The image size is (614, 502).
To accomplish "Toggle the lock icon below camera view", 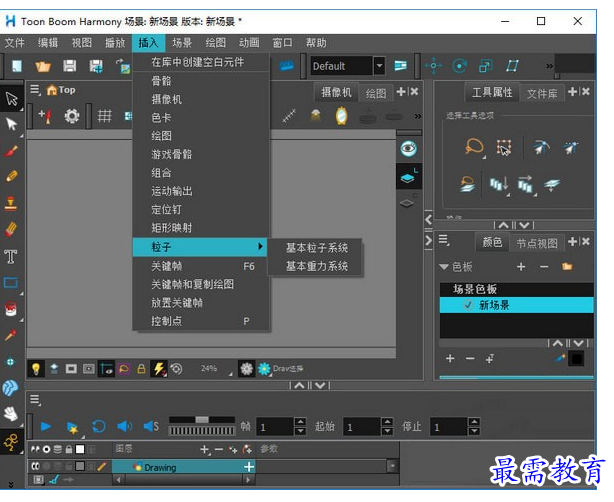I will (141, 368).
